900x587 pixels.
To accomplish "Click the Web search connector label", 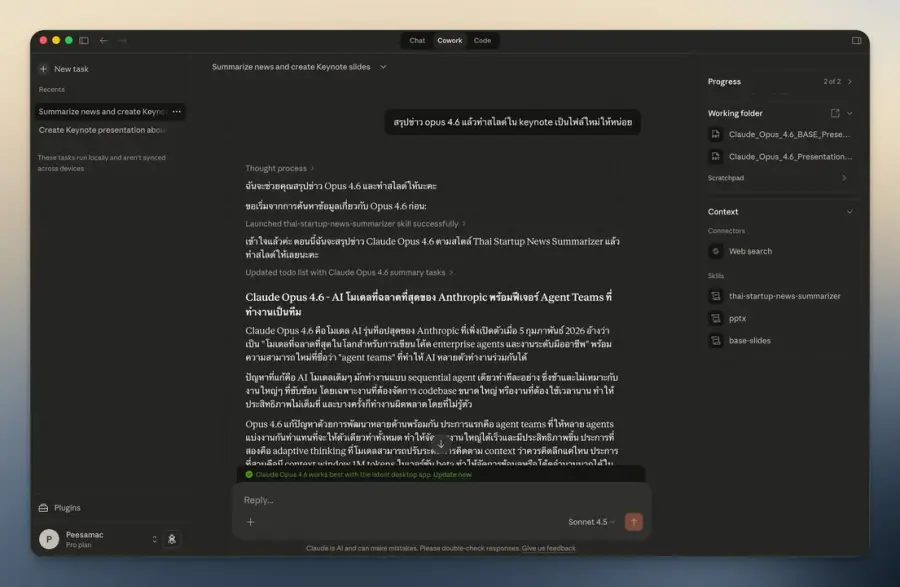I will coord(750,251).
